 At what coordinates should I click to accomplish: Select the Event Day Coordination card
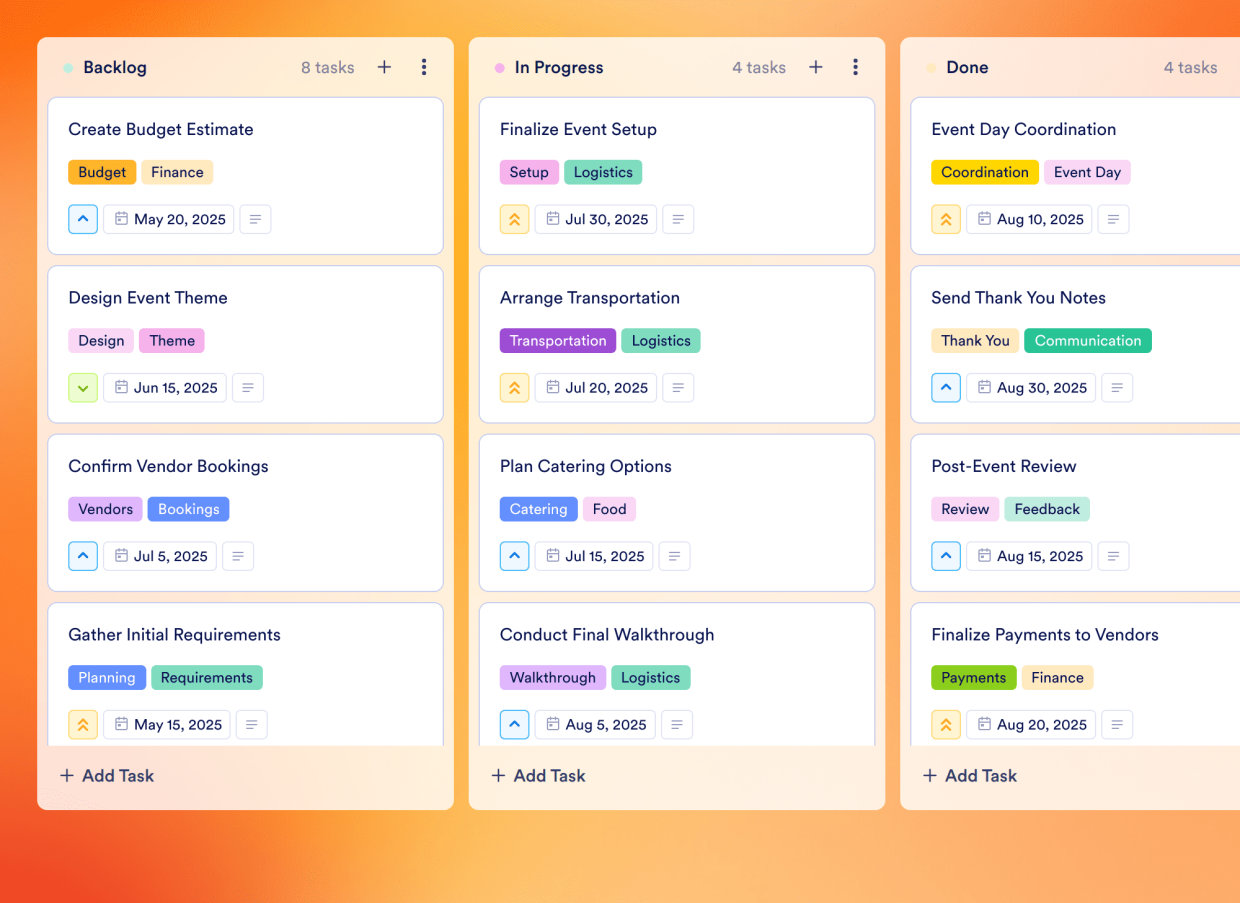point(1023,129)
